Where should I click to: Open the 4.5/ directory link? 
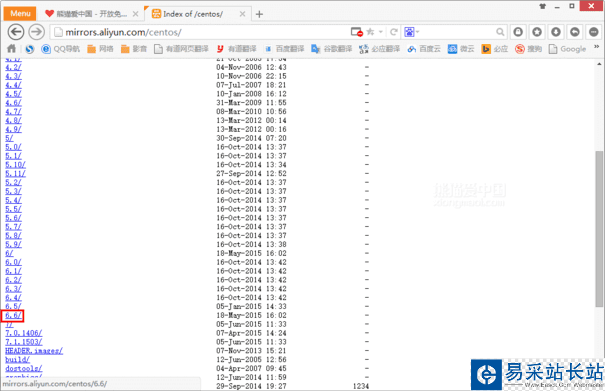coord(14,94)
